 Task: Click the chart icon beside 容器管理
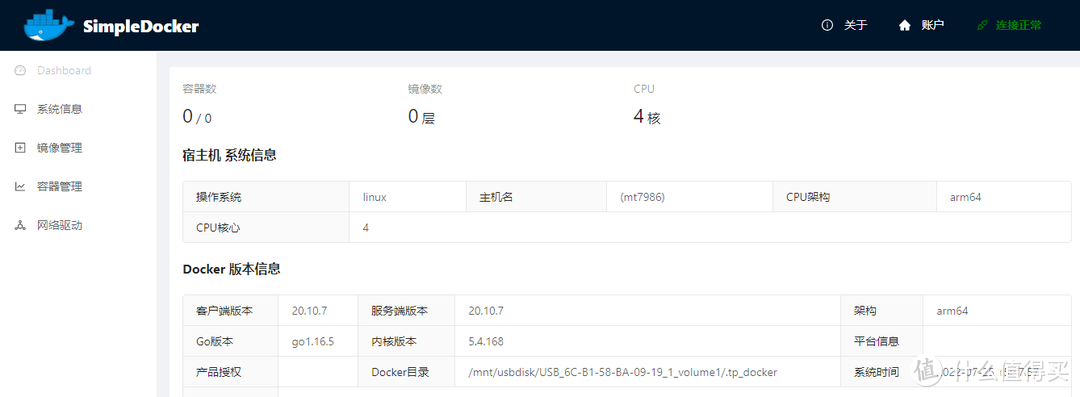[20, 187]
